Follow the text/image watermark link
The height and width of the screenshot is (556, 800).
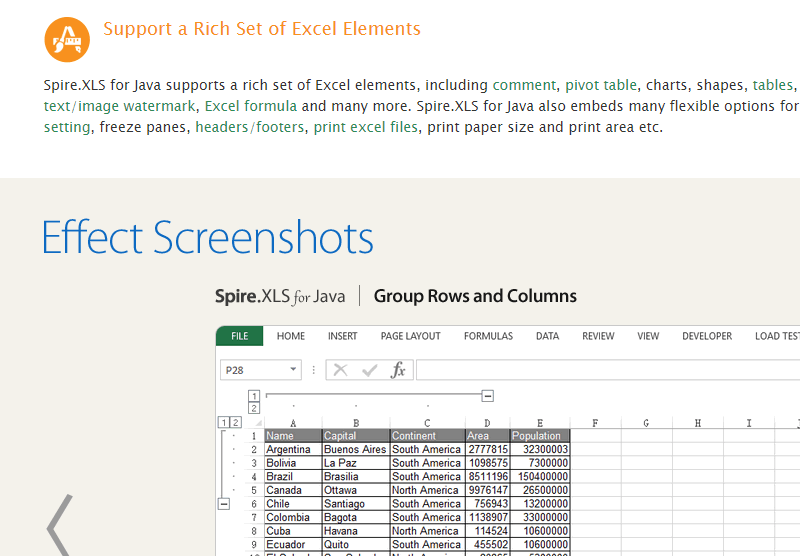pyautogui.click(x=119, y=106)
